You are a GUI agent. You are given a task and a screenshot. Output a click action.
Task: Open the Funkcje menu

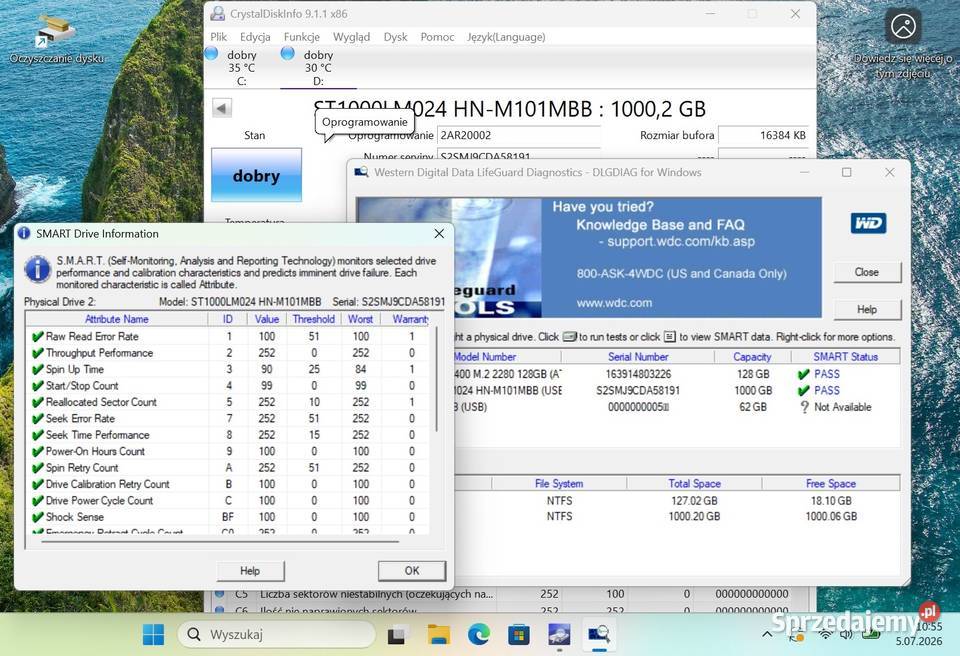[x=302, y=37]
